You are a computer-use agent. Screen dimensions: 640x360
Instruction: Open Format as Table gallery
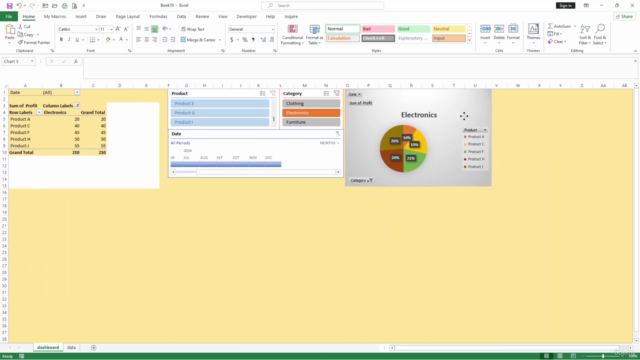pyautogui.click(x=314, y=35)
